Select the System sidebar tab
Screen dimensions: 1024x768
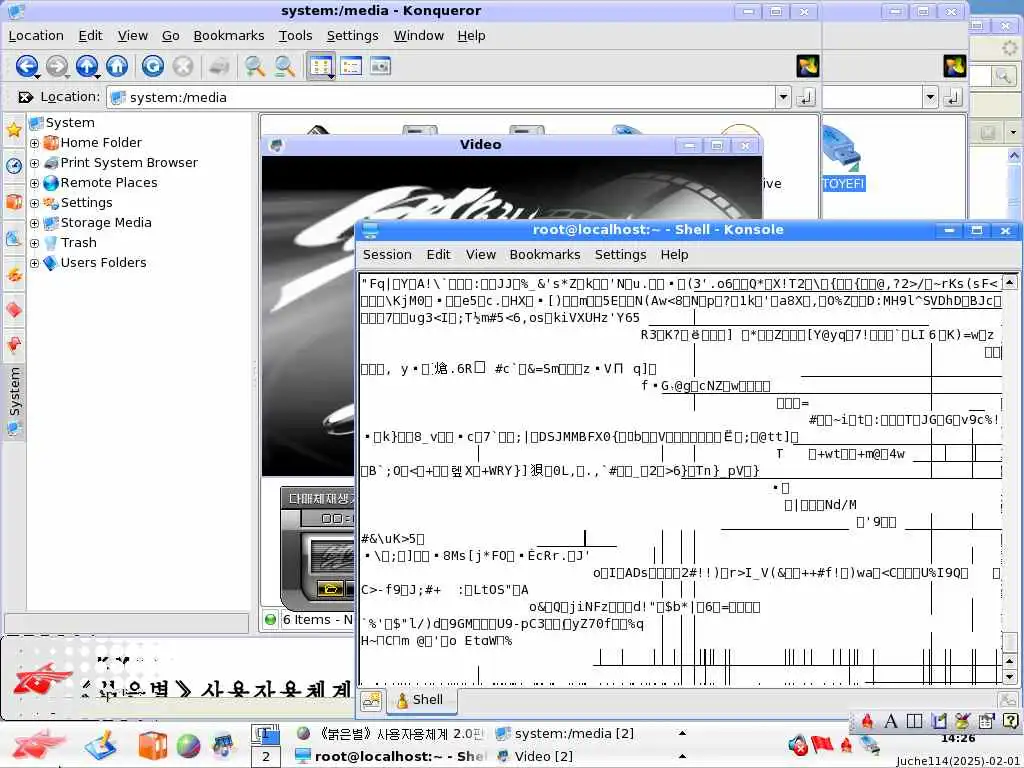pyautogui.click(x=14, y=400)
